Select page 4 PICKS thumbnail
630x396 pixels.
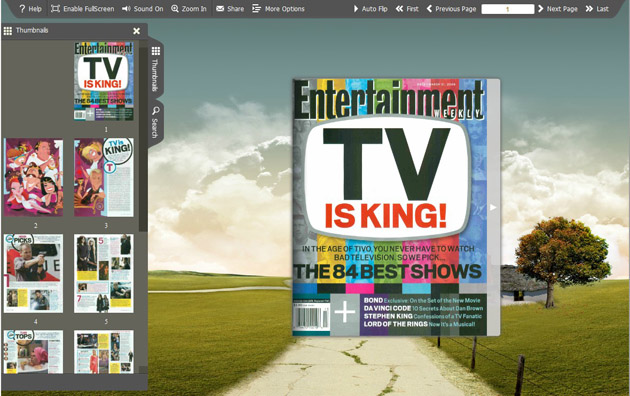33,274
